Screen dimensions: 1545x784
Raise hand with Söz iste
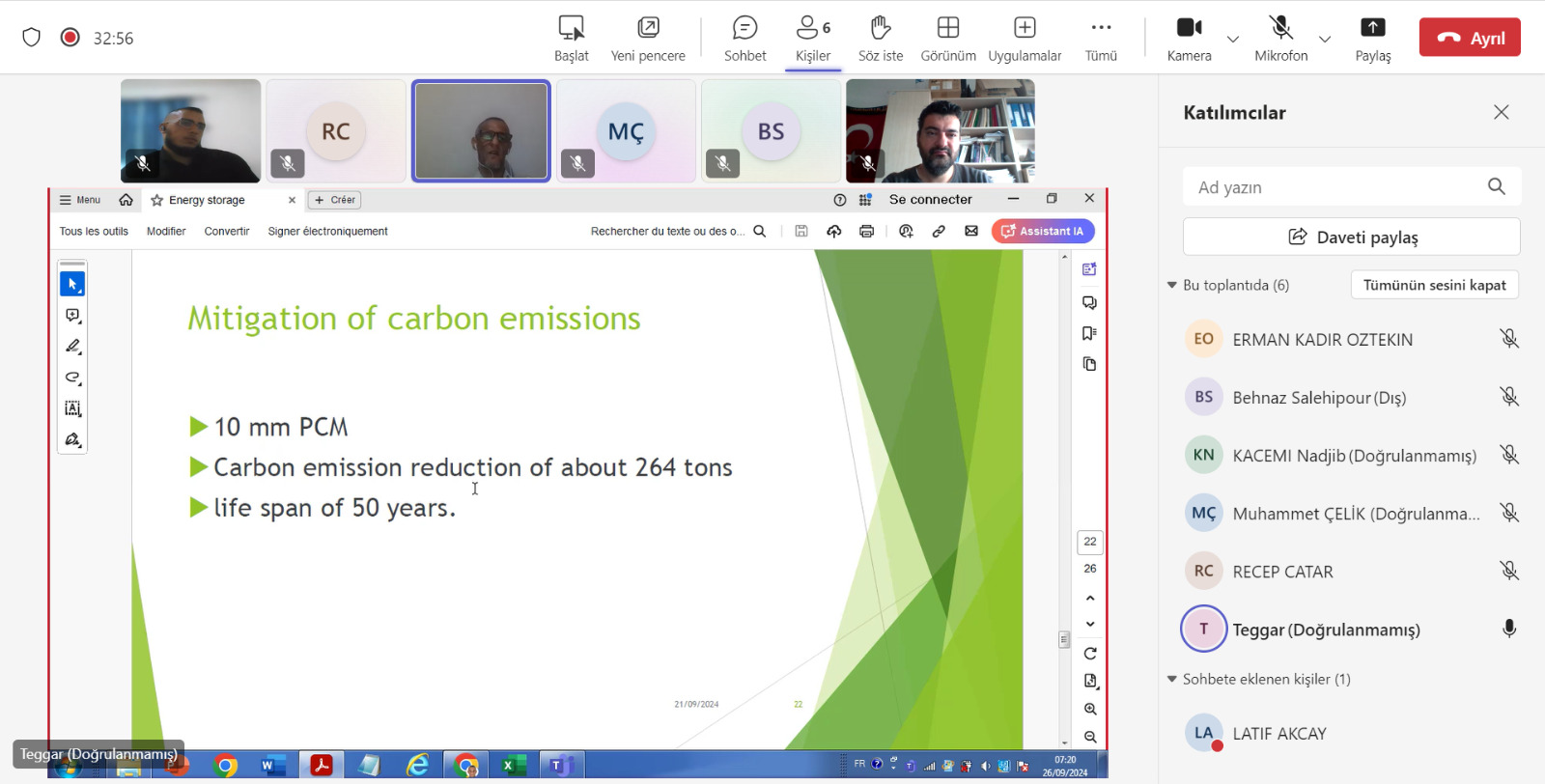tap(880, 39)
